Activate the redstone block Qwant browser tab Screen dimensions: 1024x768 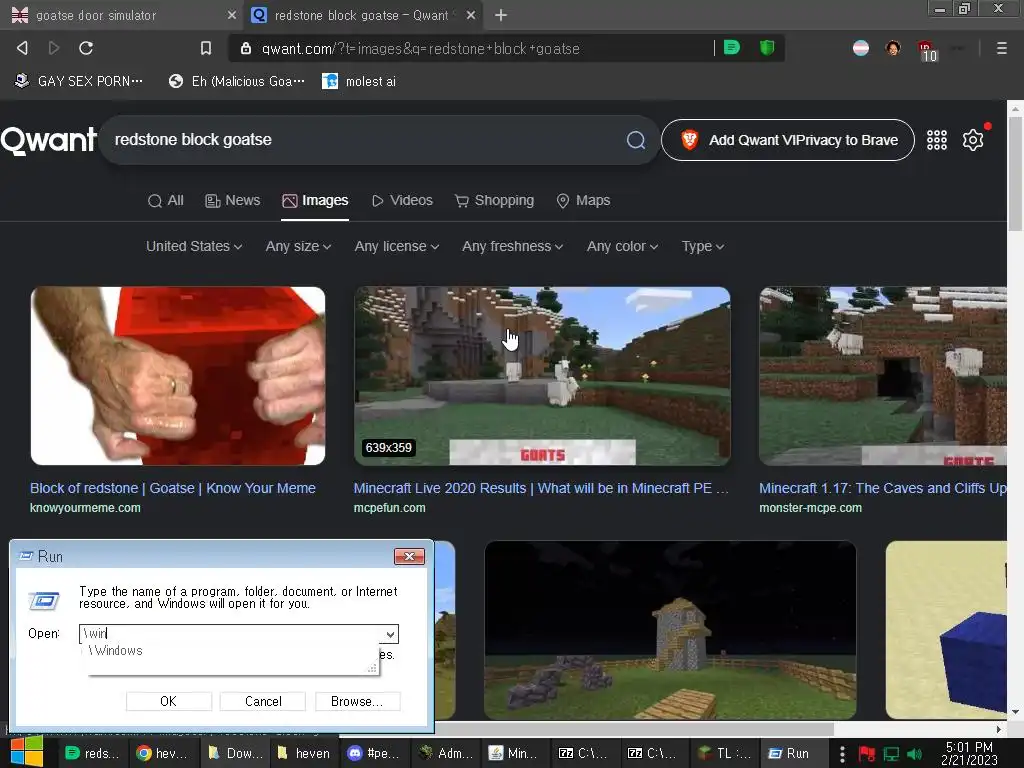click(363, 15)
